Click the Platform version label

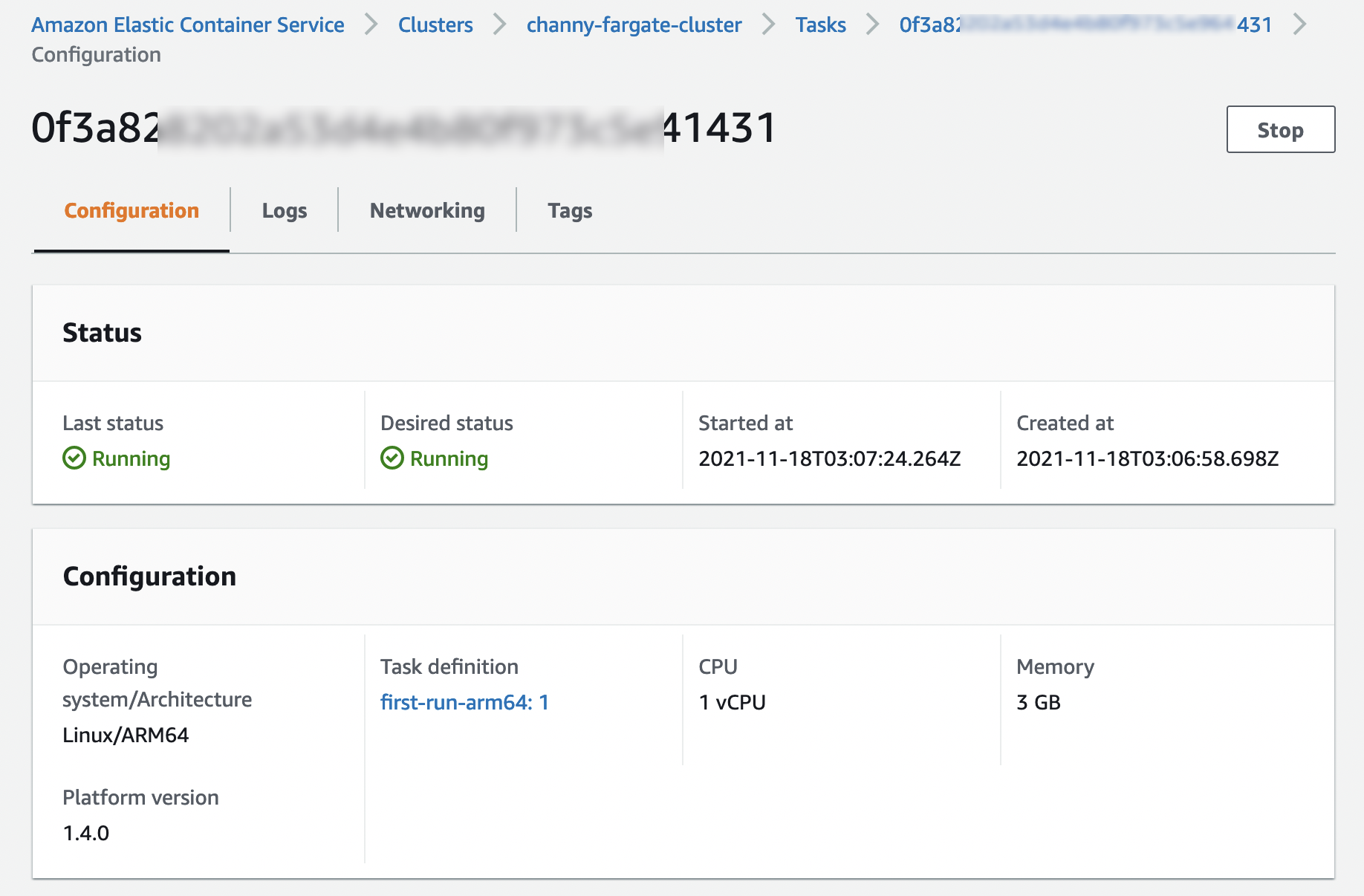coord(141,797)
